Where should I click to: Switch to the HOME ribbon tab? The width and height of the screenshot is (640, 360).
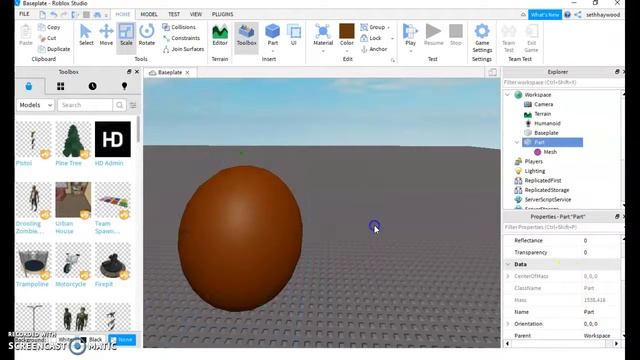click(x=122, y=14)
